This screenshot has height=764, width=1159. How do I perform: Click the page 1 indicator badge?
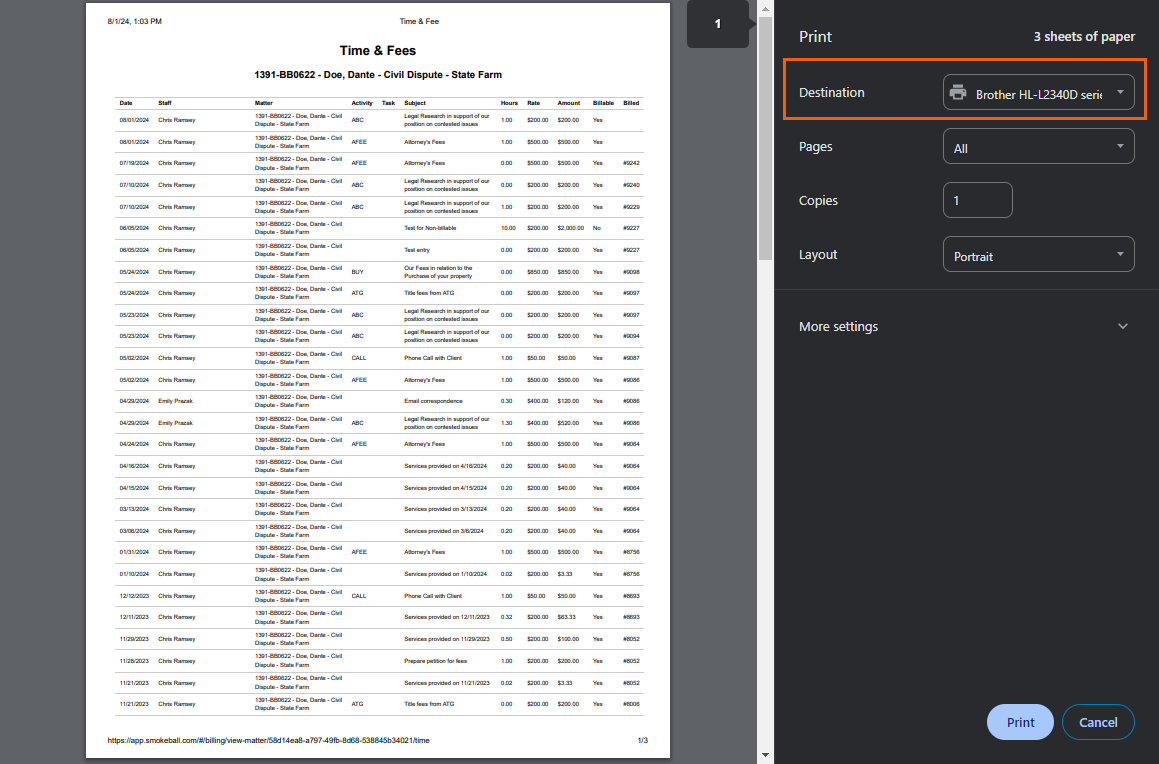click(x=718, y=24)
